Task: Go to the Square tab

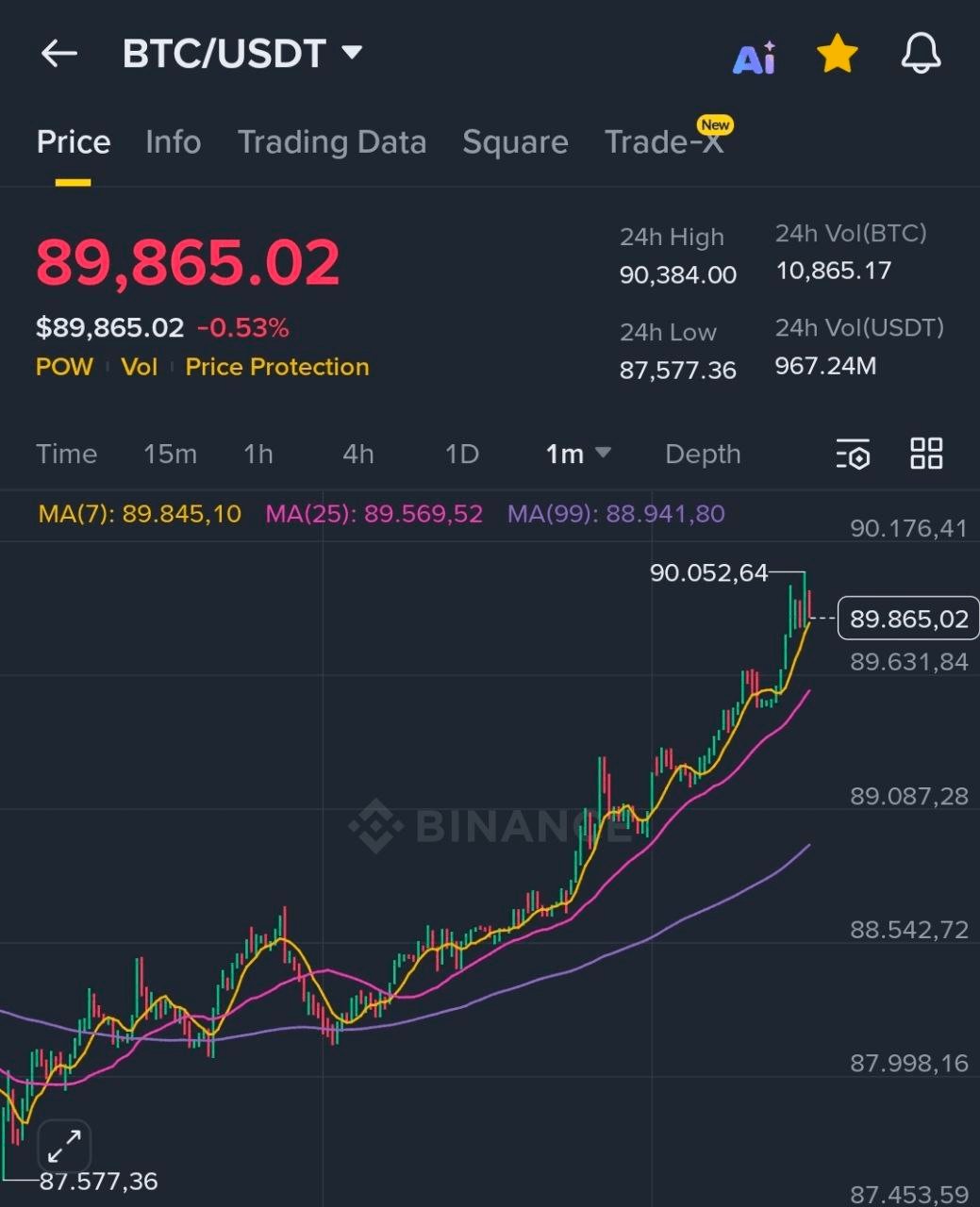Action: pyautogui.click(x=515, y=142)
